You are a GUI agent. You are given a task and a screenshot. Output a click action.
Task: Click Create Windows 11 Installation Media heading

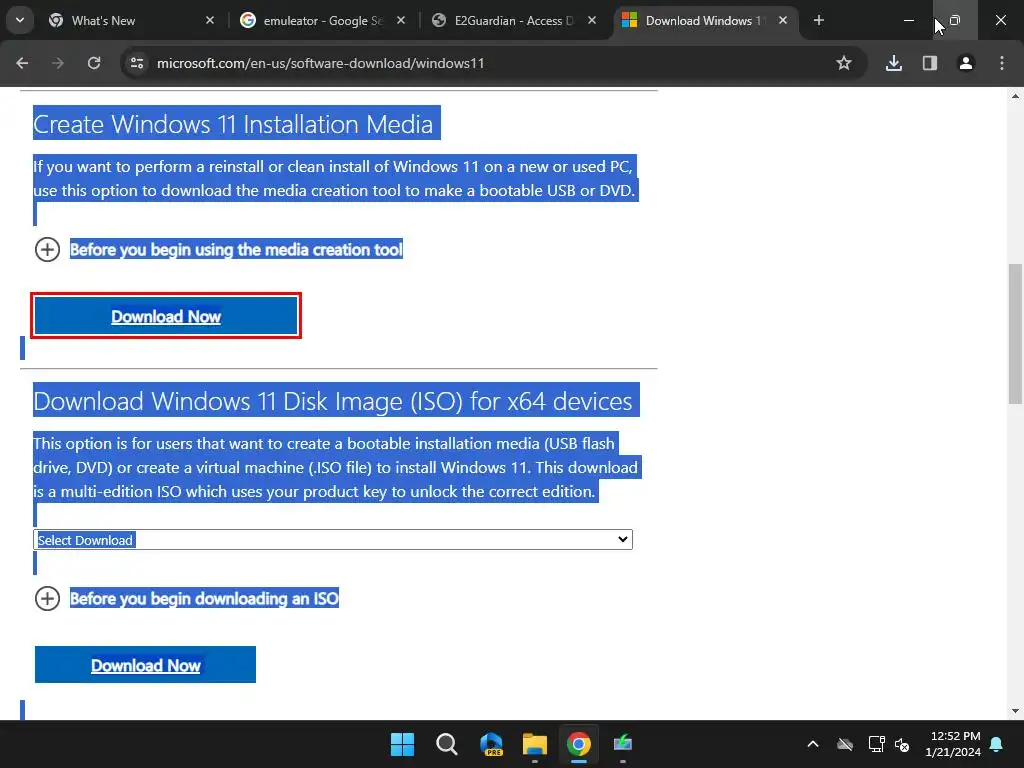(233, 124)
